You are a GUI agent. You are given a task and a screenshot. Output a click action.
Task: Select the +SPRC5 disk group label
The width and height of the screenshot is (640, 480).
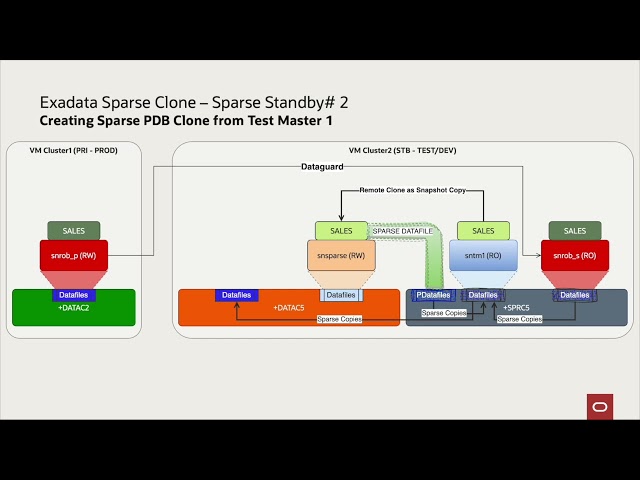click(x=516, y=308)
